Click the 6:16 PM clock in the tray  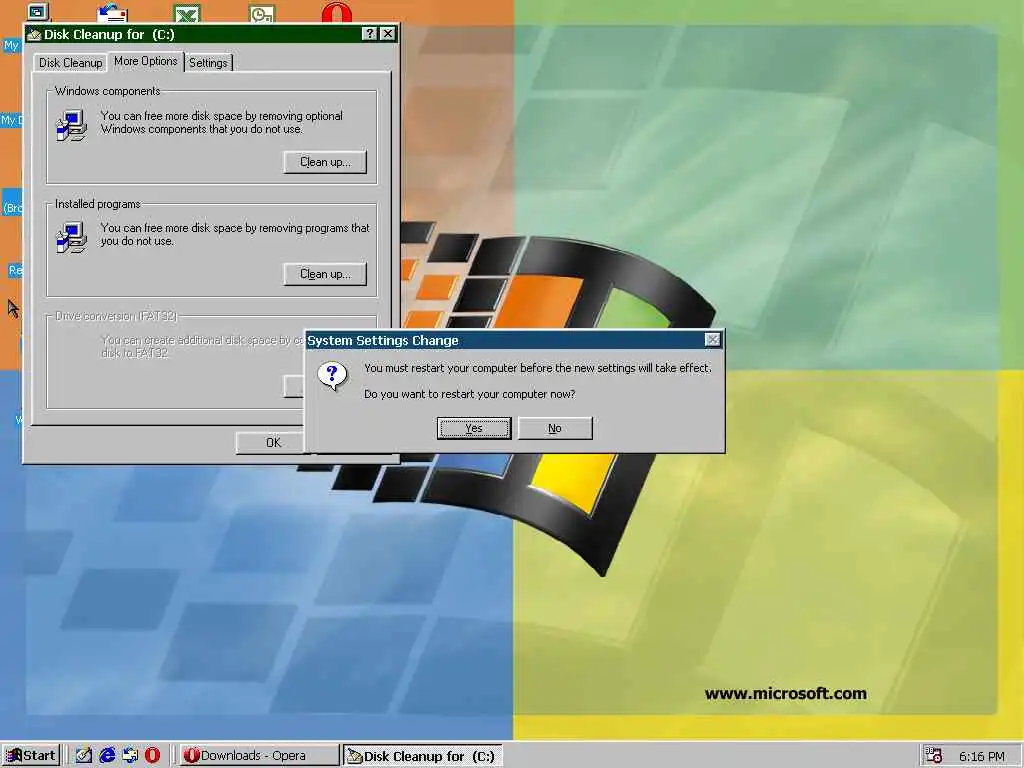(982, 756)
